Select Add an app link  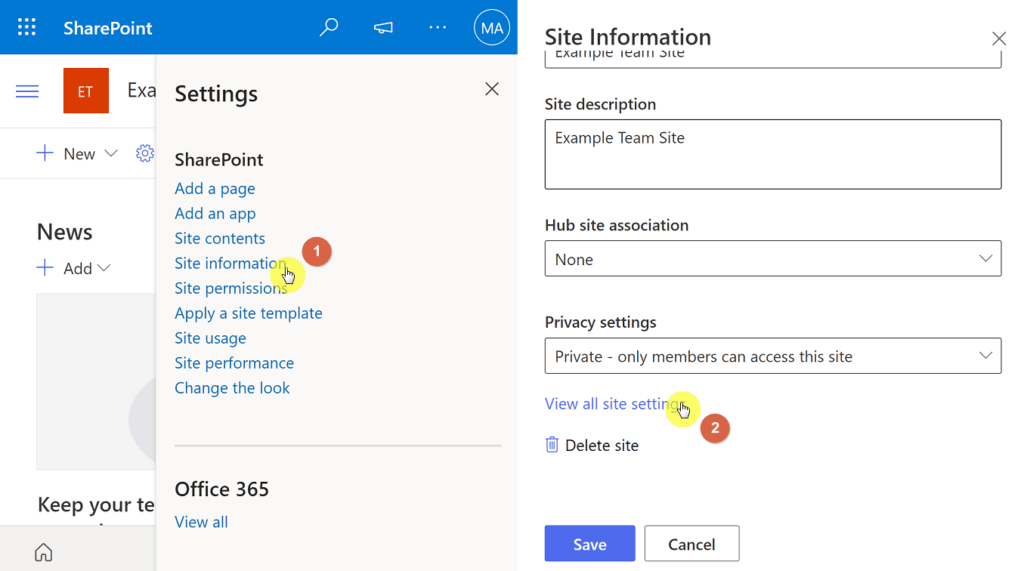coord(215,214)
